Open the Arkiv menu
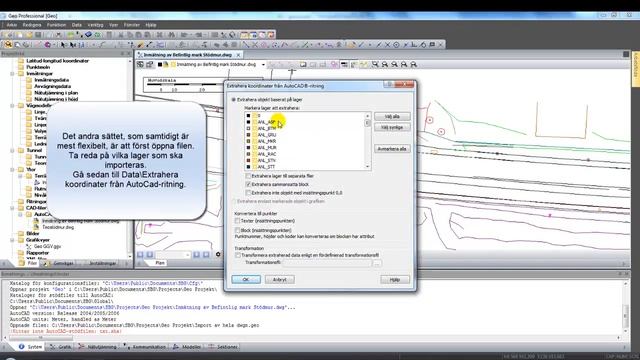This screenshot has width=640, height=360. [11, 25]
